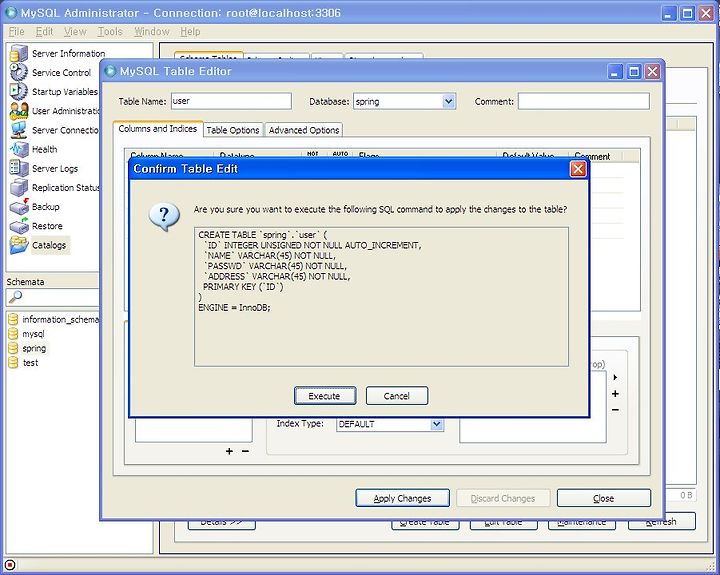Viewport: 720px width, 575px height.
Task: Select test in the schemata list
Action: [31, 363]
